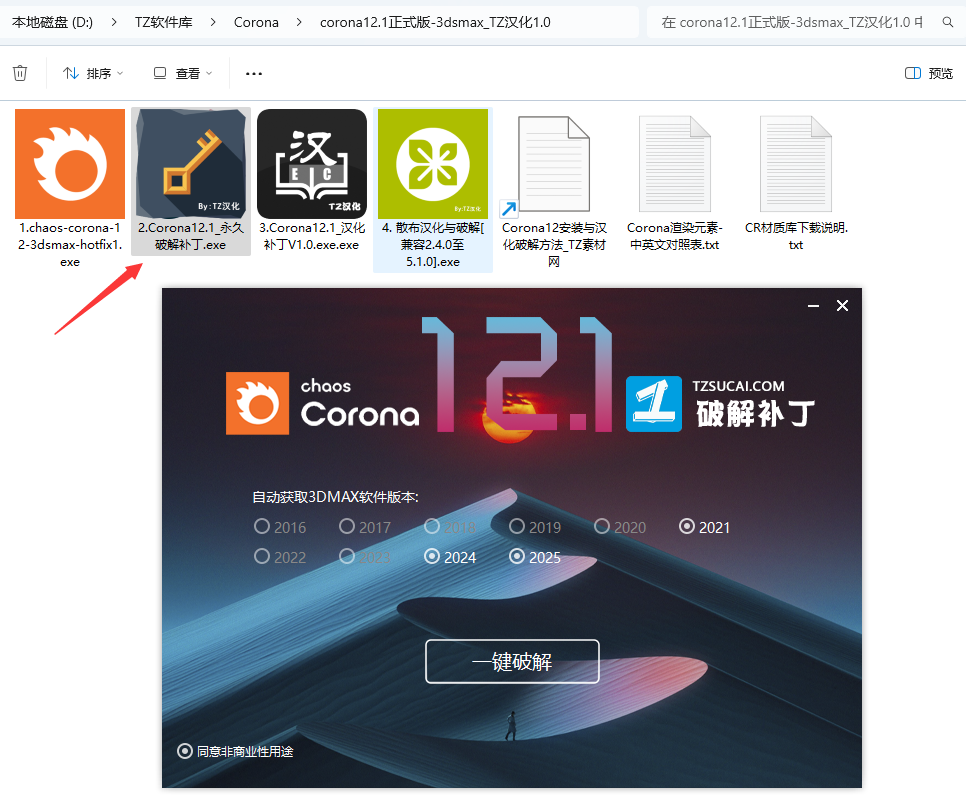Select the 4. 散布汉化与破解 green exe icon
This screenshot has width=966, height=804.
pyautogui.click(x=433, y=164)
